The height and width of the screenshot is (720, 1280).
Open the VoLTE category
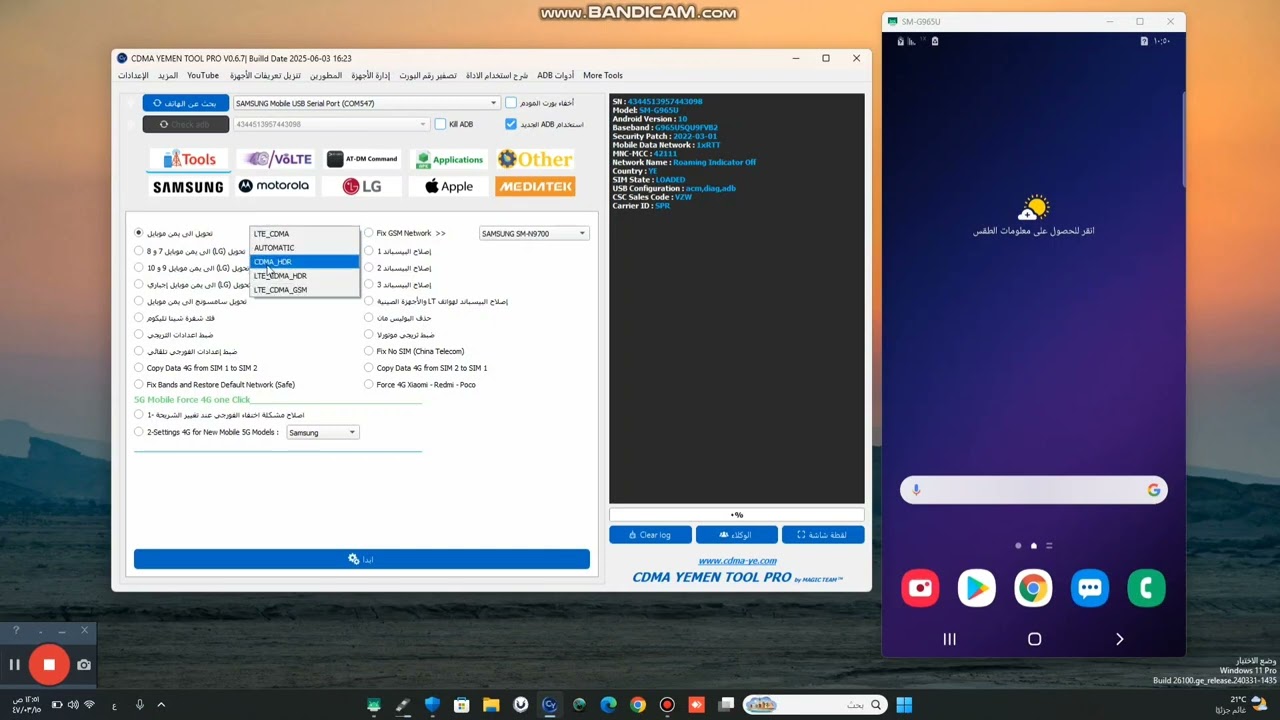point(277,159)
